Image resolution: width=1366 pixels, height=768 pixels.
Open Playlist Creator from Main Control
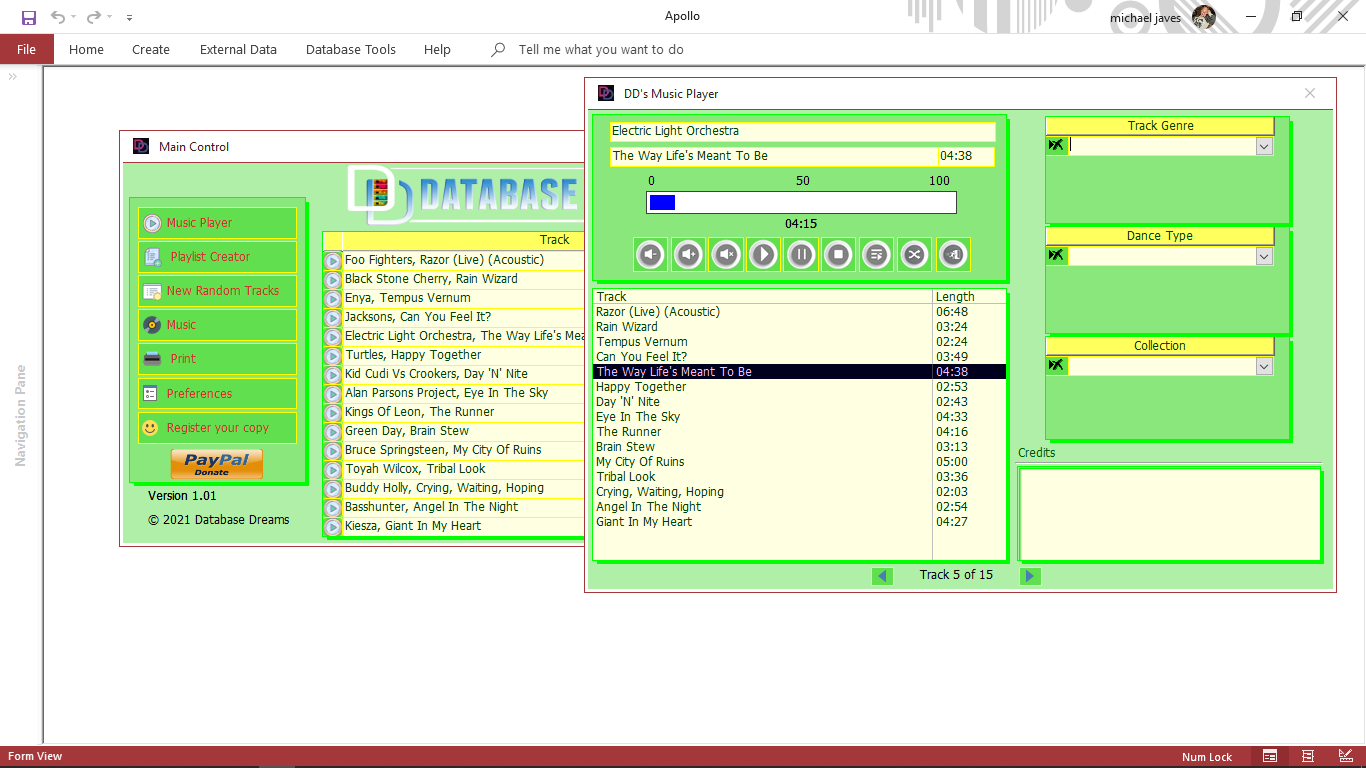[218, 257]
